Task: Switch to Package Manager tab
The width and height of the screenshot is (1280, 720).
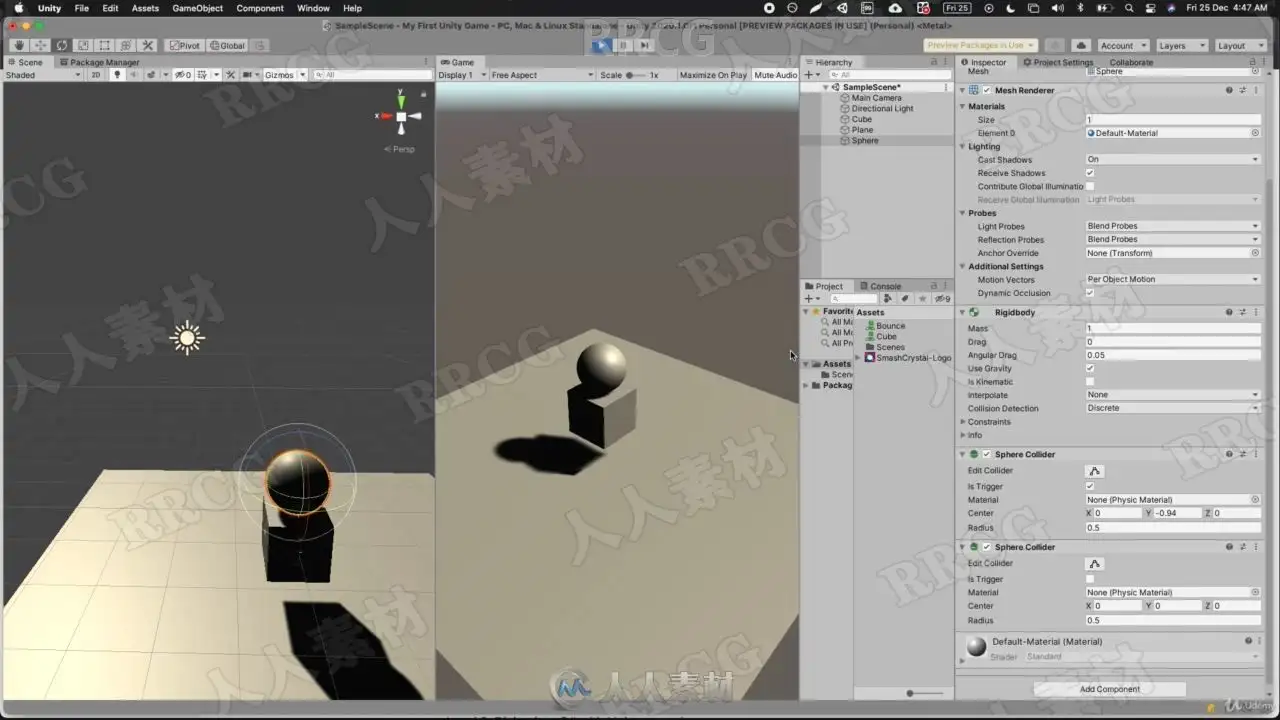Action: point(99,62)
